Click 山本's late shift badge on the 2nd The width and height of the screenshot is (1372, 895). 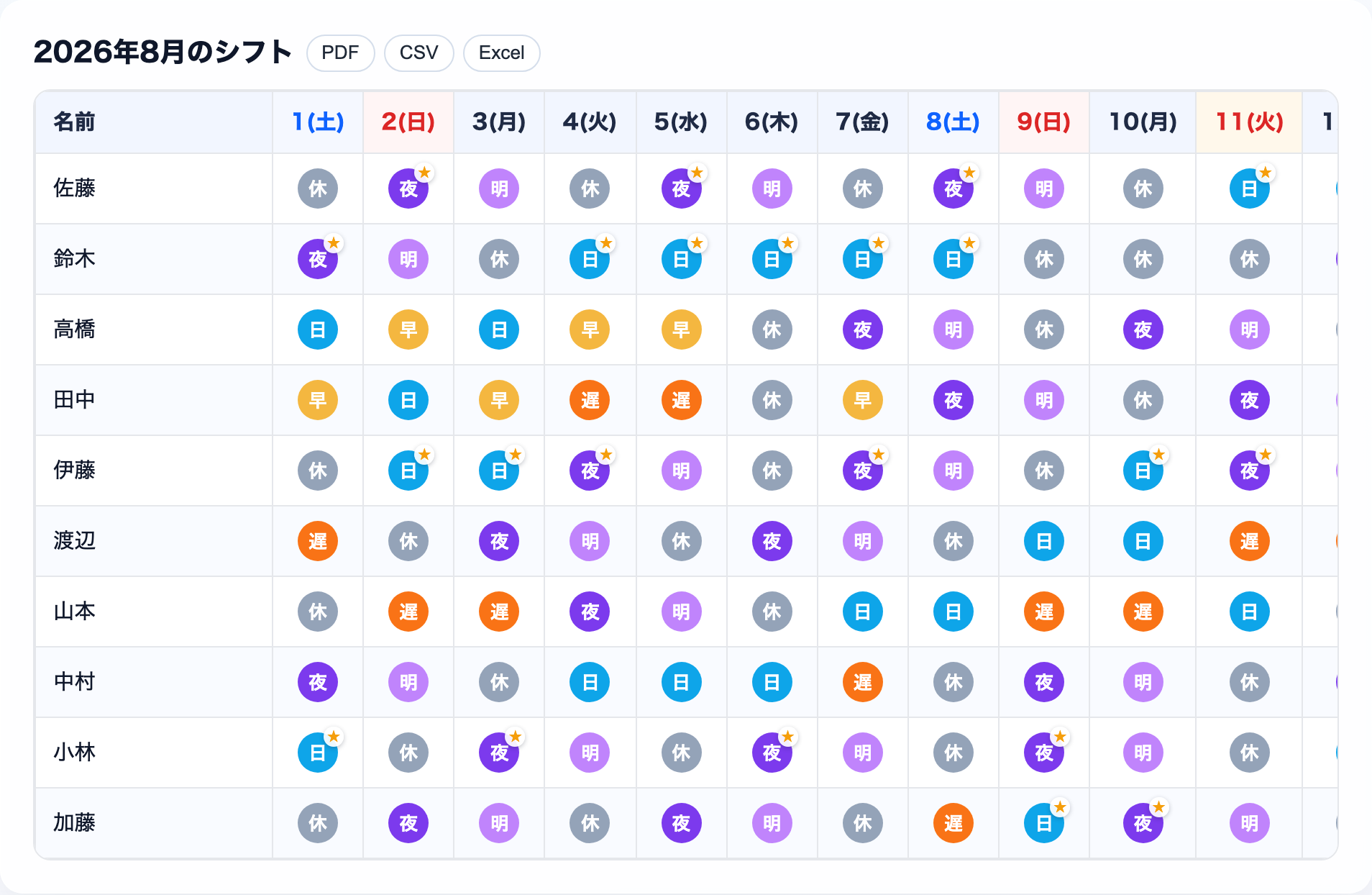408,612
